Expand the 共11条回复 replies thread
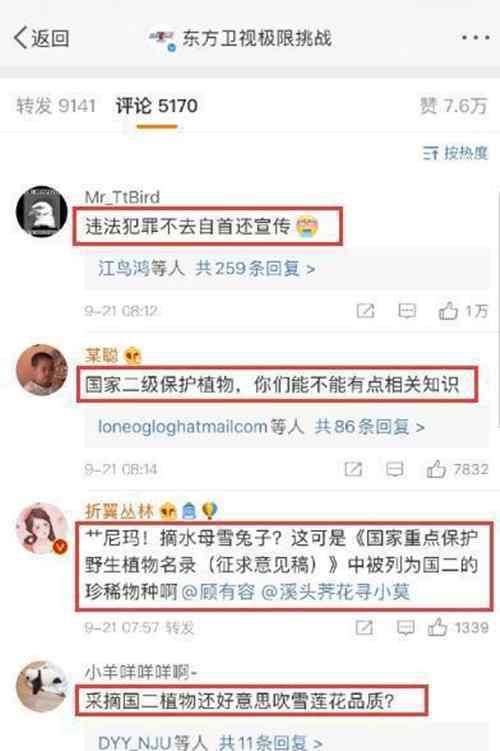 pyautogui.click(x=270, y=742)
